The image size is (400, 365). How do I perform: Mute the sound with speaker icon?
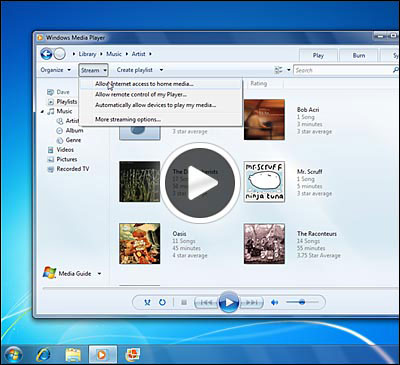click(x=275, y=303)
